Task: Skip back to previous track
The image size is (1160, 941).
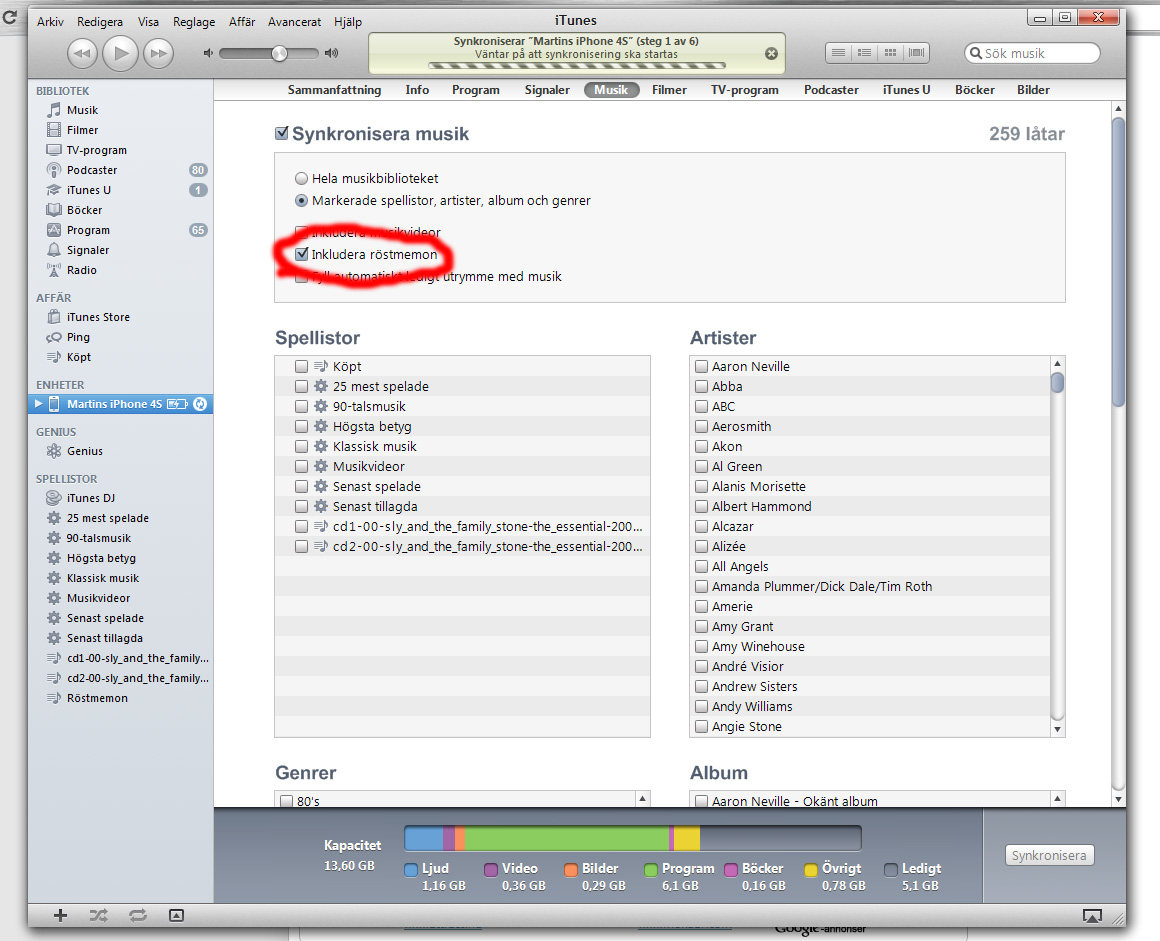Action: 82,53
